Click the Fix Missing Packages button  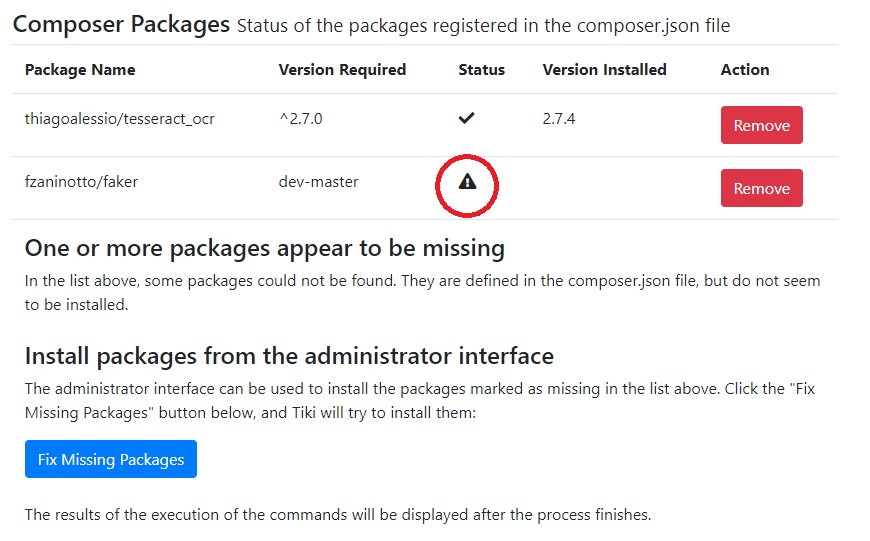[x=111, y=459]
